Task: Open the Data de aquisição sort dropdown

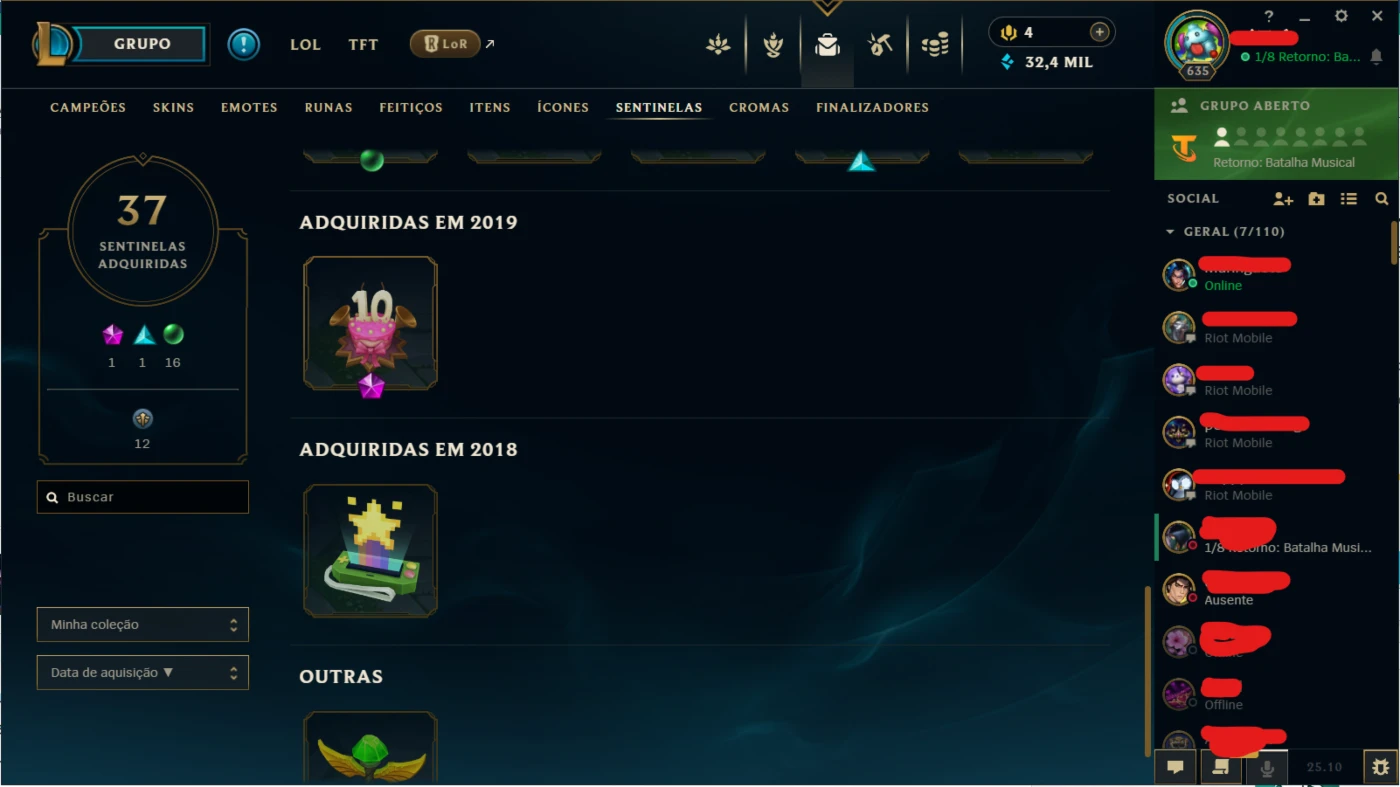Action: pyautogui.click(x=143, y=672)
